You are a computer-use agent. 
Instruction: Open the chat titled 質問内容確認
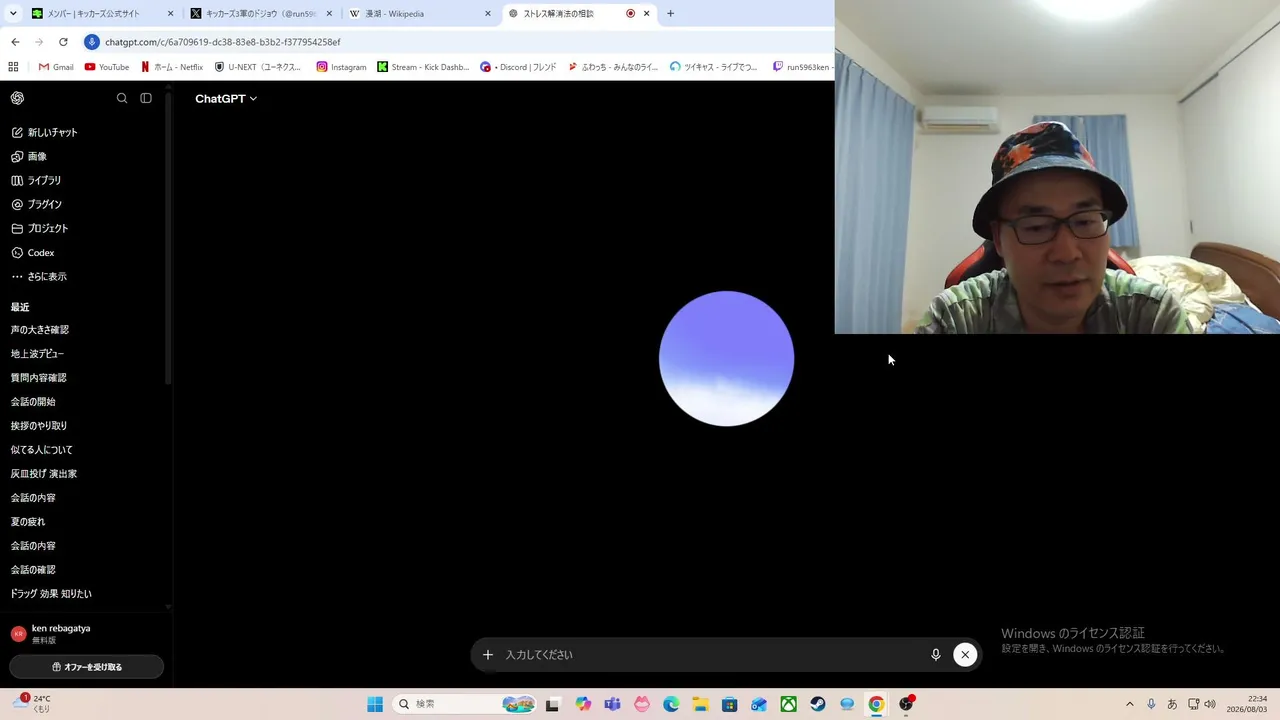coord(38,377)
